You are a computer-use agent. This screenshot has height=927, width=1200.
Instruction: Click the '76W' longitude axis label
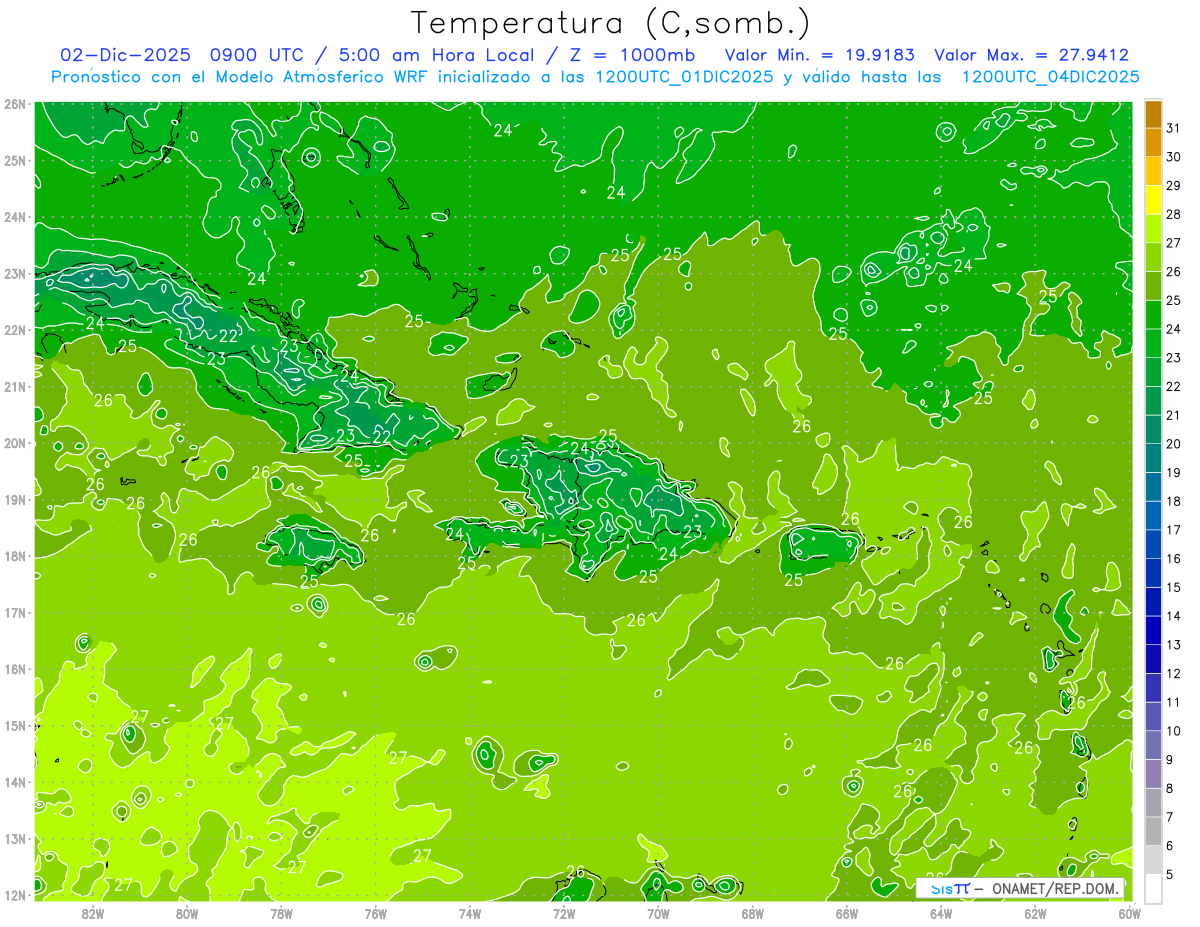[x=375, y=913]
